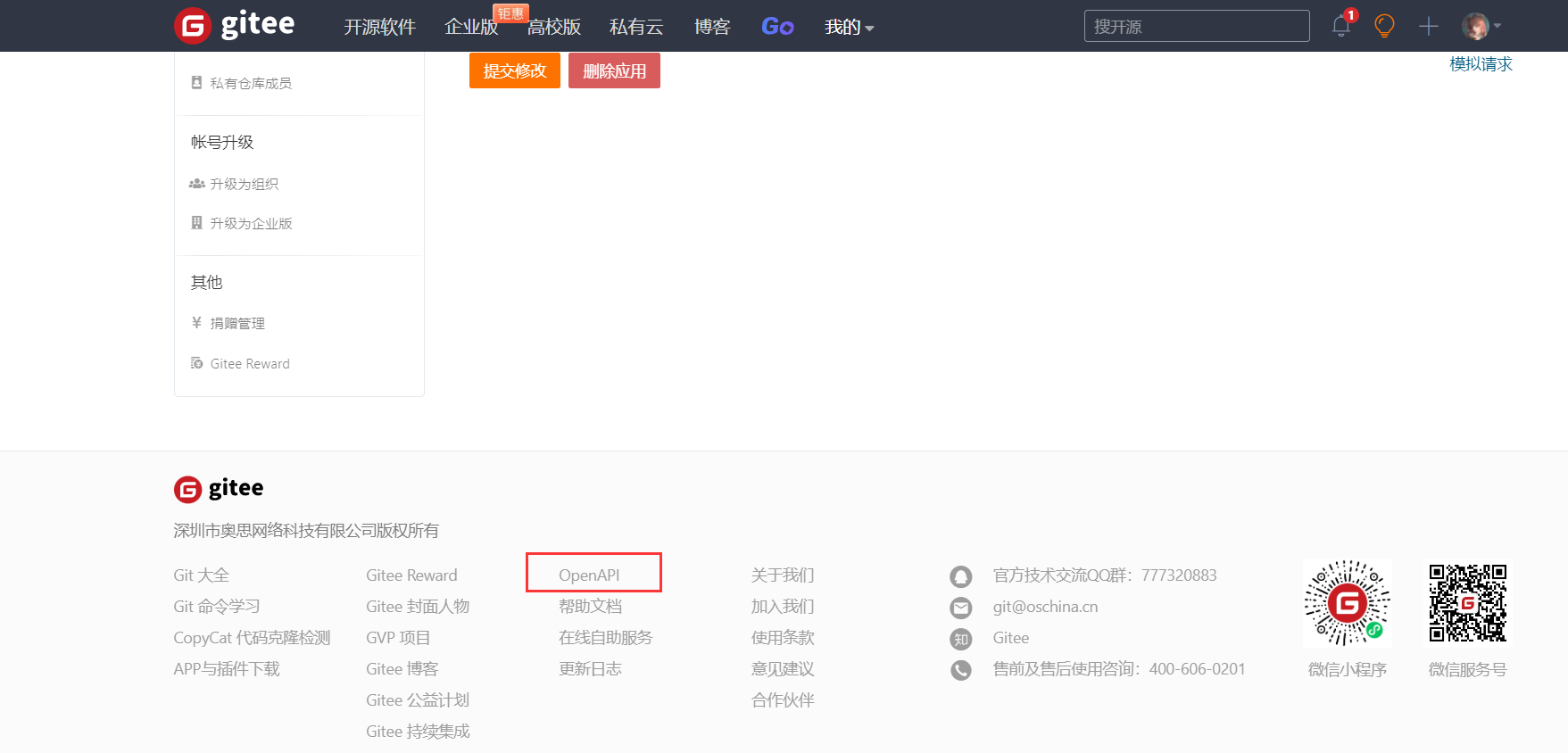Click the phone icon in footer
Viewport: 1568px width, 753px height.
[x=961, y=670]
